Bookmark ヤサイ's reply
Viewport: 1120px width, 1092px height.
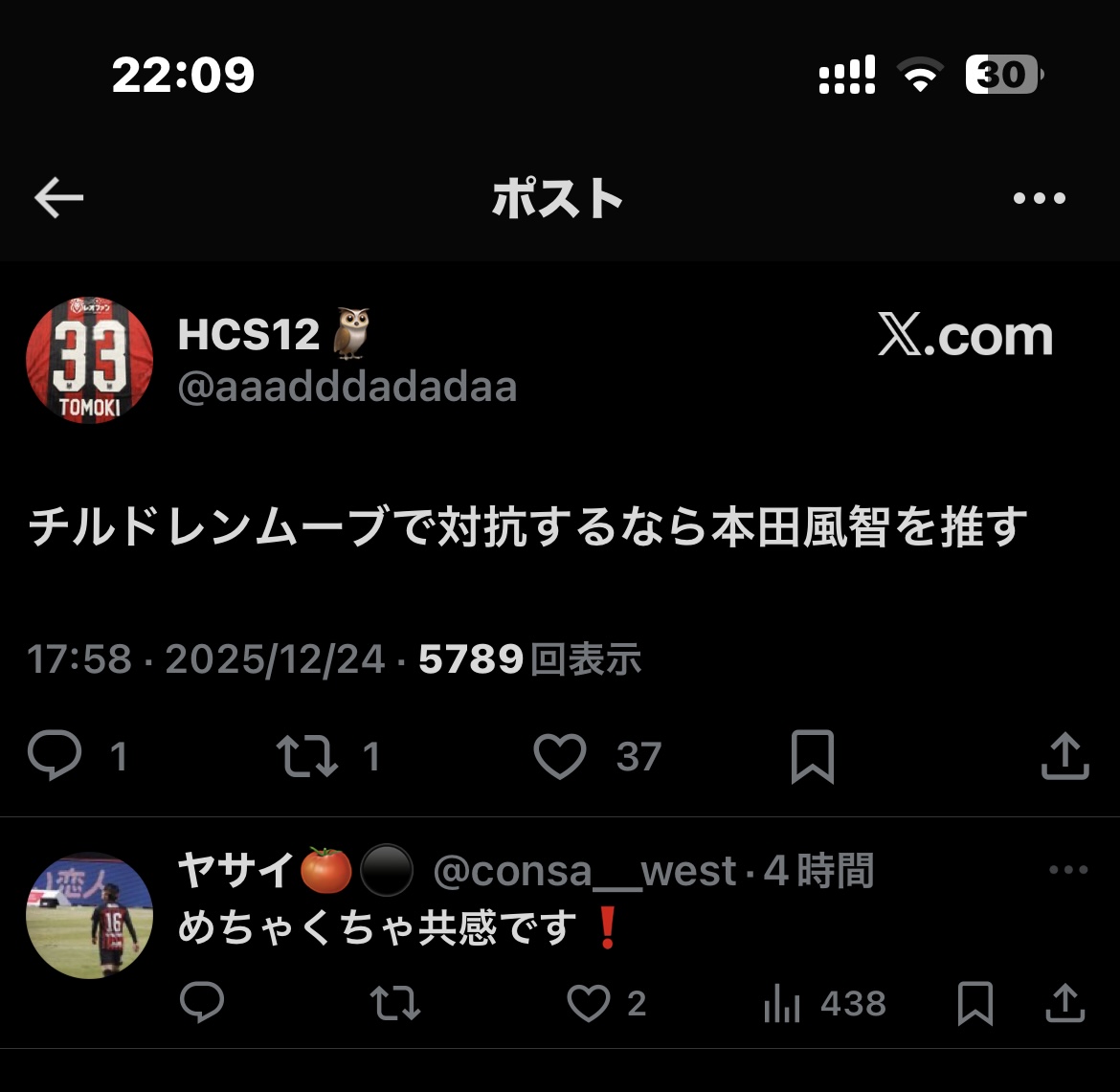975,1003
